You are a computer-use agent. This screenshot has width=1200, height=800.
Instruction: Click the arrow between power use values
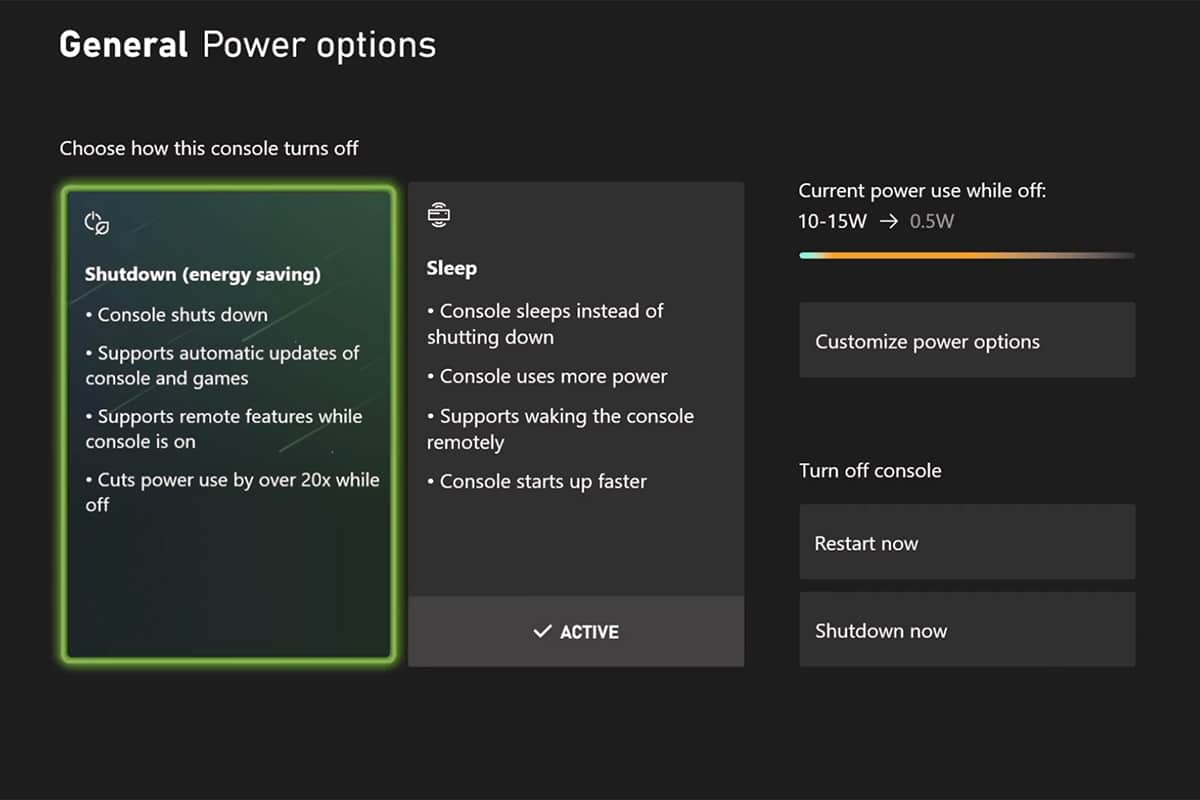[888, 221]
